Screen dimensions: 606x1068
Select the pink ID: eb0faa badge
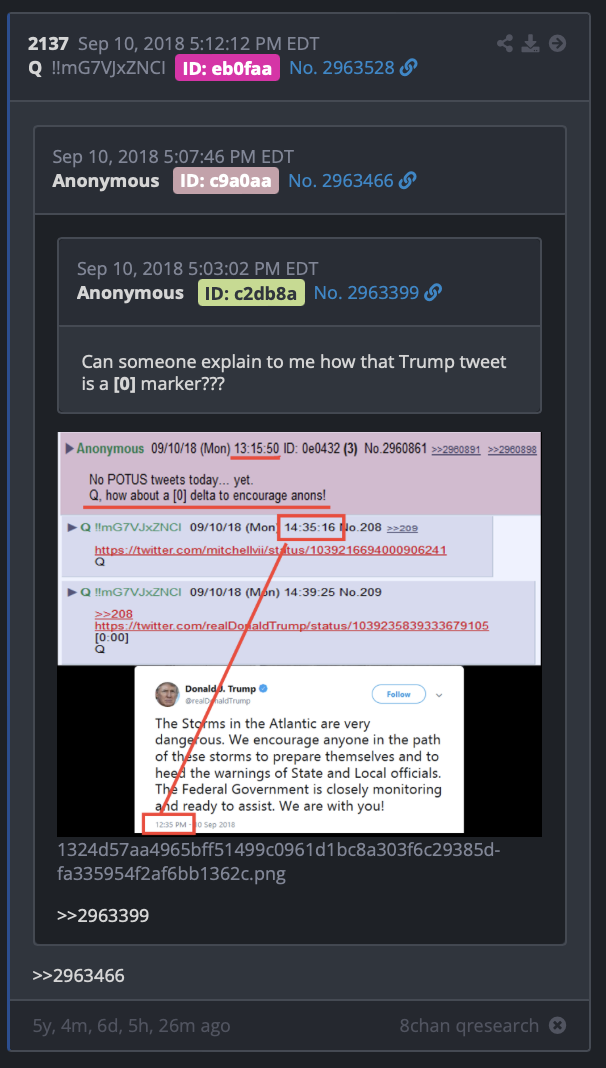[x=227, y=68]
